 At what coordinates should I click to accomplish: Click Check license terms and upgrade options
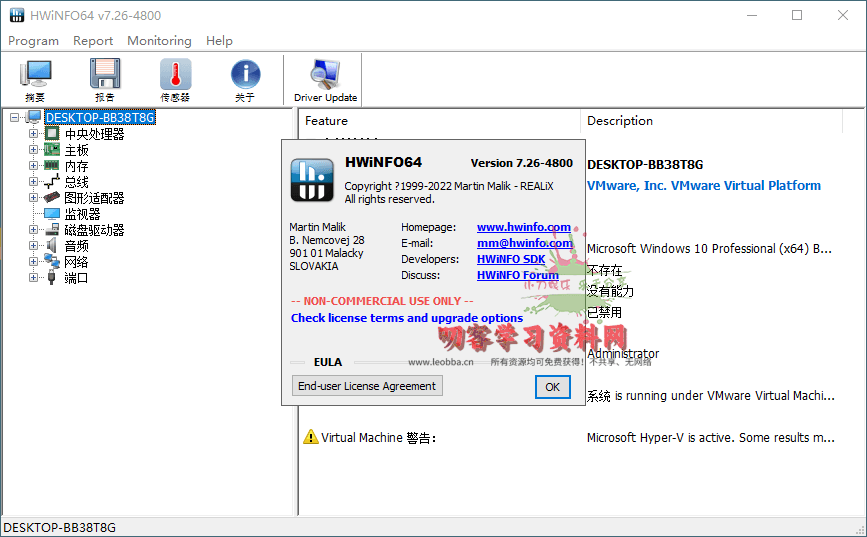(x=407, y=318)
